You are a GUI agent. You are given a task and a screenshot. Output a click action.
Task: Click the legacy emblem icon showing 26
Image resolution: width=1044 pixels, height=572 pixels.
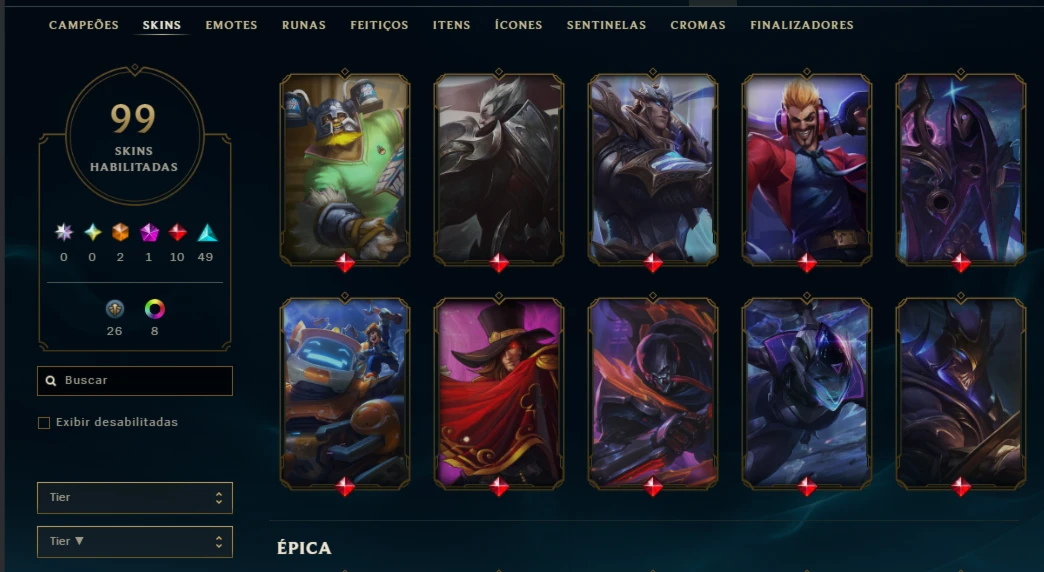pos(115,309)
